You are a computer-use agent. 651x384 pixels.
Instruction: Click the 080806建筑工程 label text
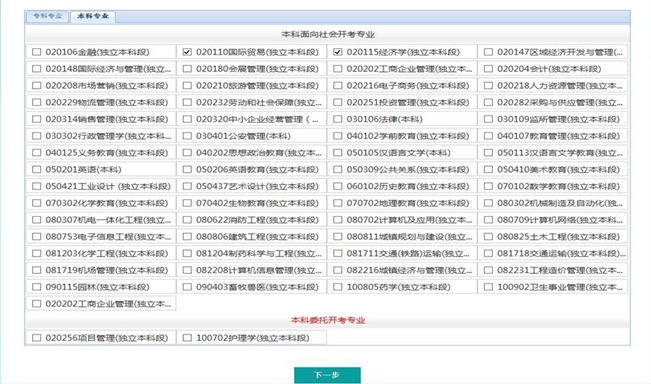point(257,237)
